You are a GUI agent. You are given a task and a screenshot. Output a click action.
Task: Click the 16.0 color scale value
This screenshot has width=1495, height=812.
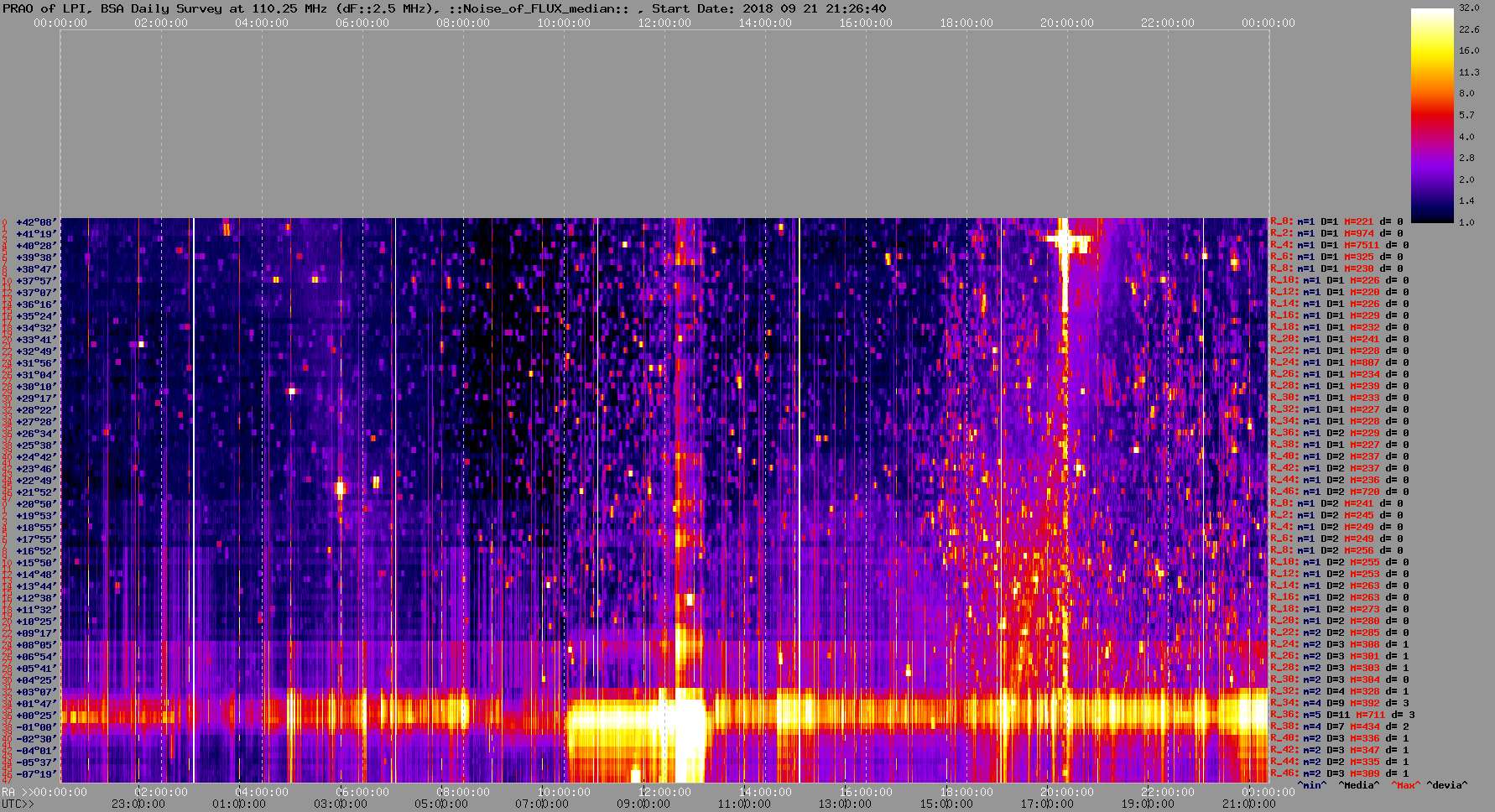click(1468, 50)
